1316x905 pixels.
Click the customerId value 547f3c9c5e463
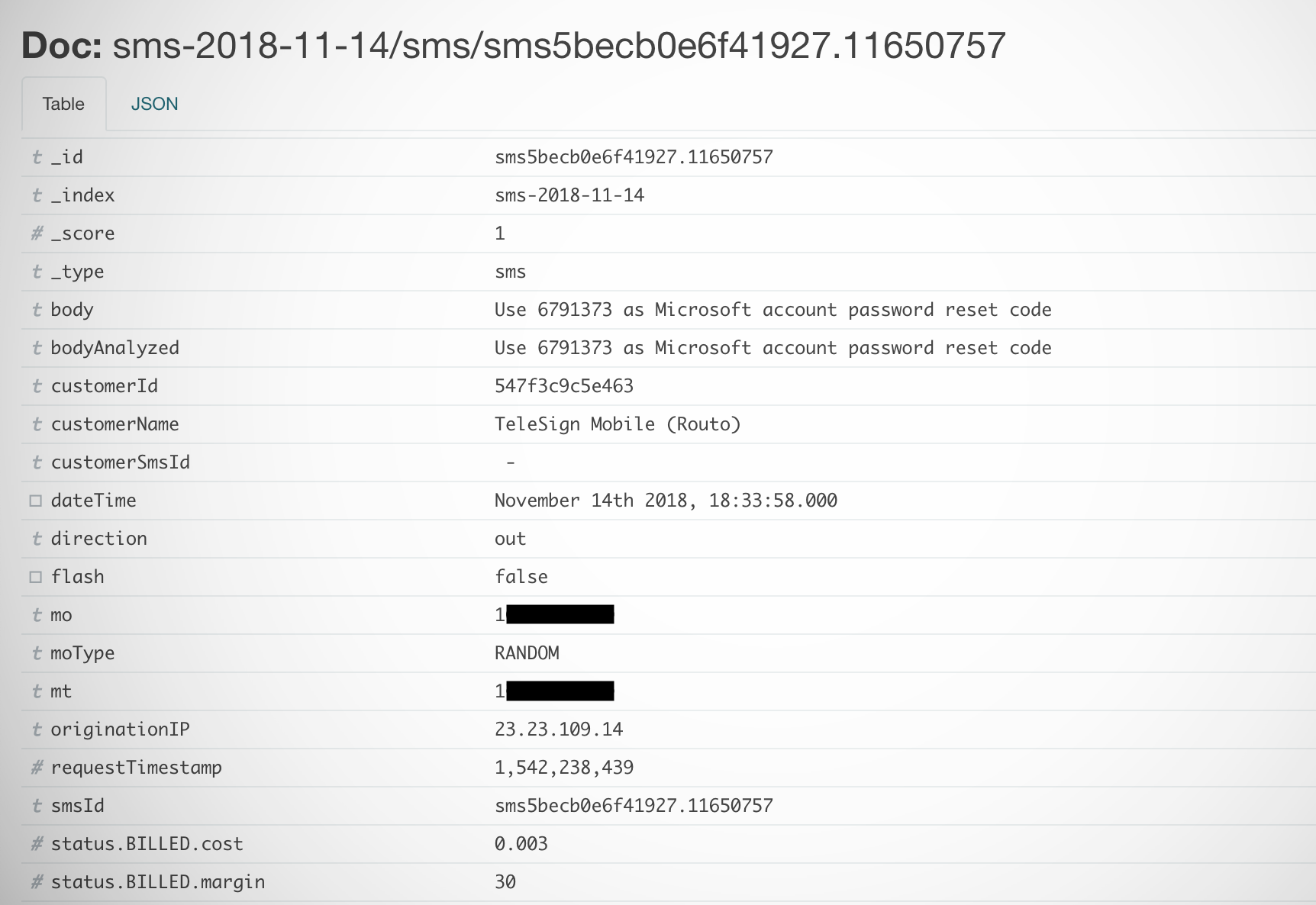pos(563,386)
